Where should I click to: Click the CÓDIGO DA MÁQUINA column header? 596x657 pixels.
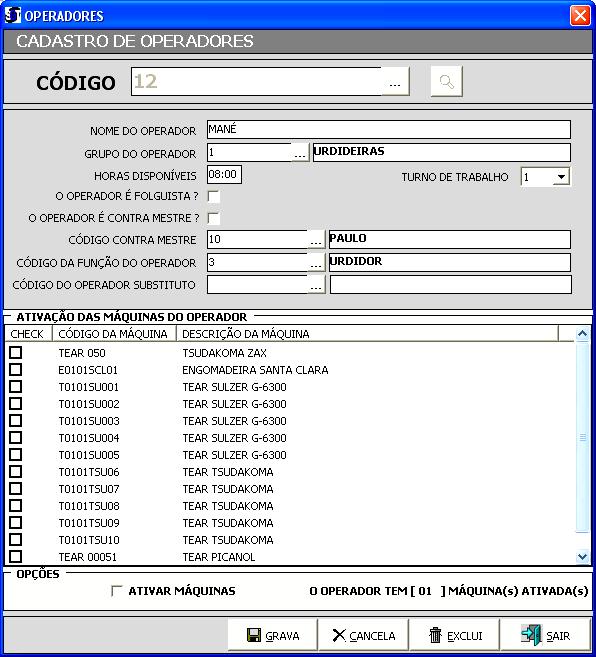tap(114, 334)
